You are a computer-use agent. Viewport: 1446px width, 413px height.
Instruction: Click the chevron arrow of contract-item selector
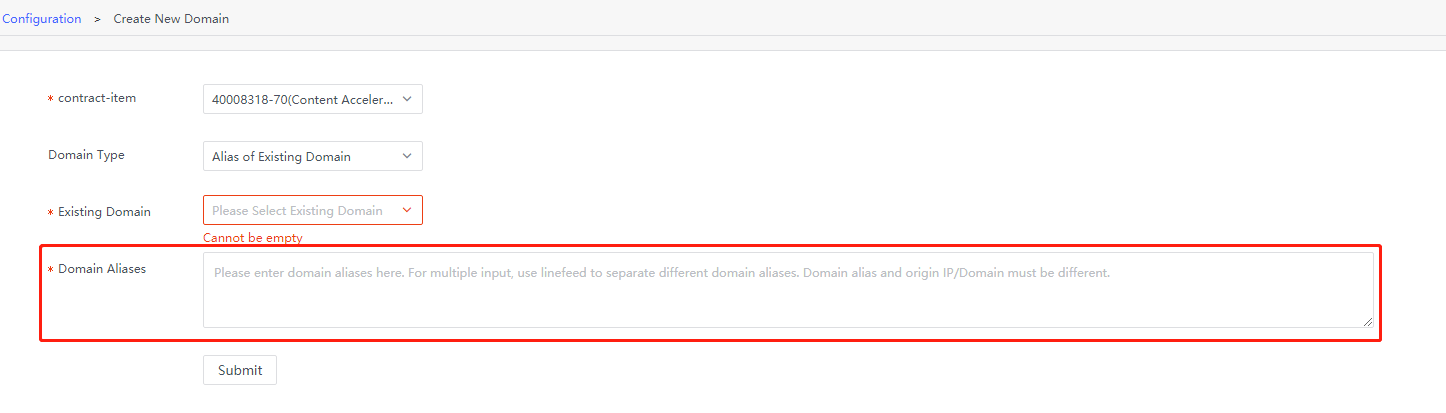point(407,99)
